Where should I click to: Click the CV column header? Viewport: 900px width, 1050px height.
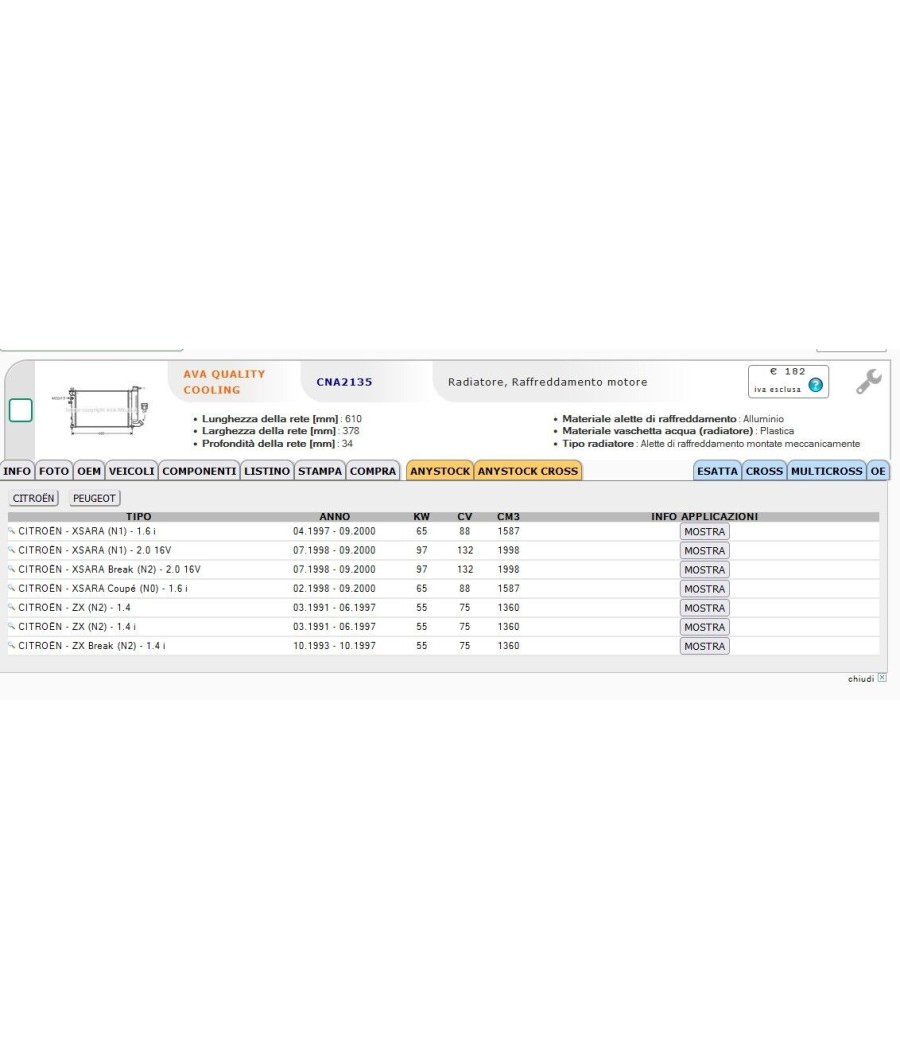[x=465, y=516]
